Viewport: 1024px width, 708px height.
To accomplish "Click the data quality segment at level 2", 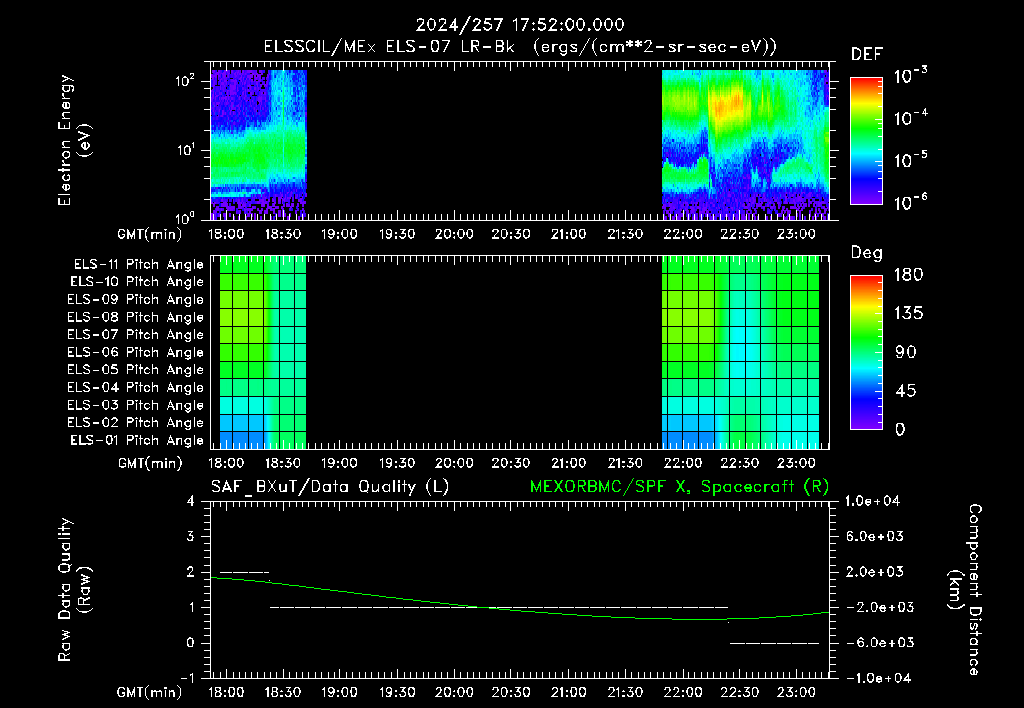I will click(x=244, y=572).
